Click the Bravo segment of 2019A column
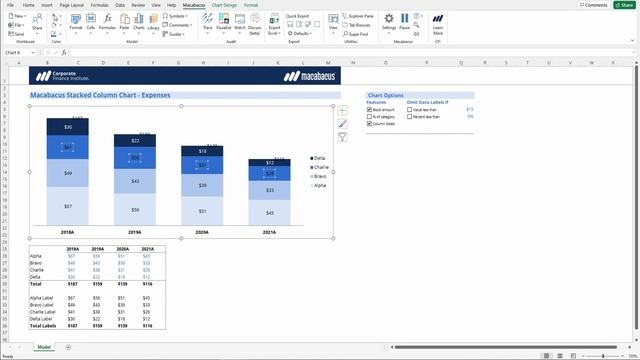The height and width of the screenshot is (360, 640). (x=135, y=181)
